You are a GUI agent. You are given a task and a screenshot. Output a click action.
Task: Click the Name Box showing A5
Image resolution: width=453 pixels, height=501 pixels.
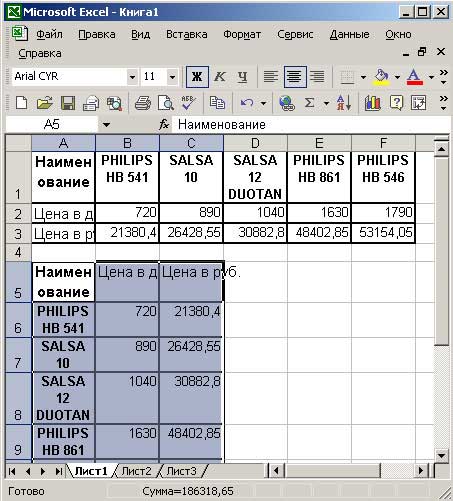click(x=52, y=125)
